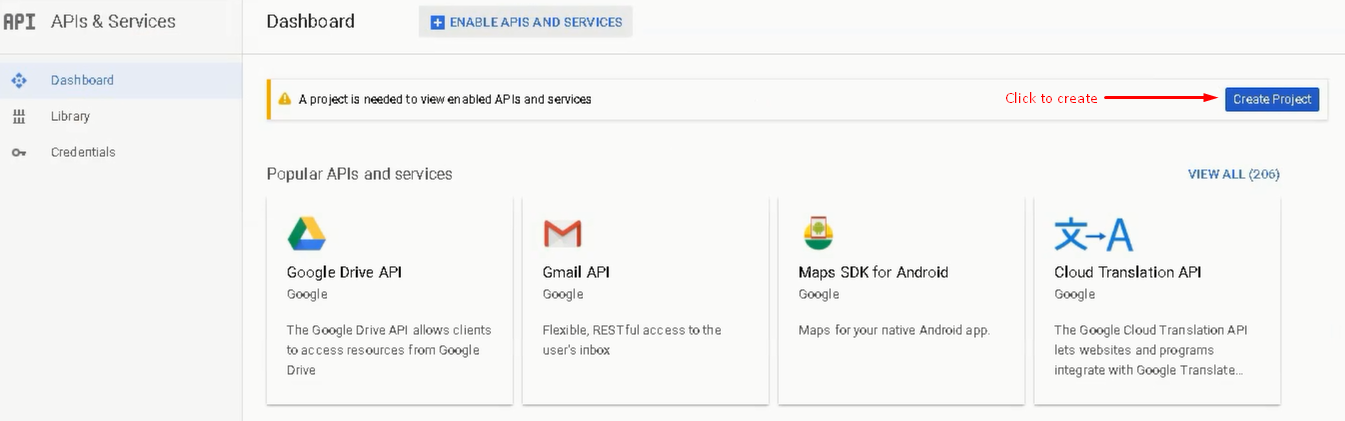Click the Gmail envelope logo icon
Image resolution: width=1345 pixels, height=421 pixels.
(x=562, y=234)
